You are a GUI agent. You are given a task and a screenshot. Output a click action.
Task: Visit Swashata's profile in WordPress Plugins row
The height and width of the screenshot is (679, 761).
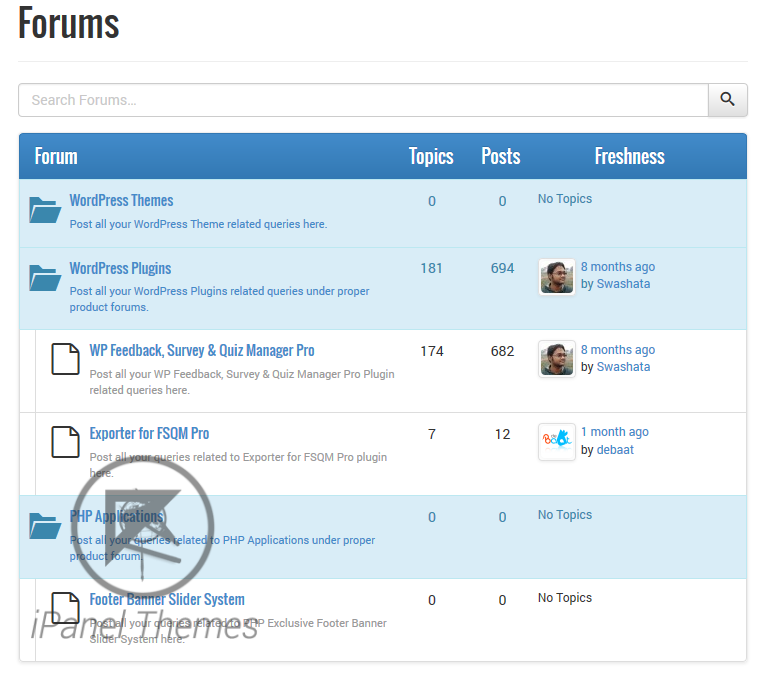click(x=623, y=284)
